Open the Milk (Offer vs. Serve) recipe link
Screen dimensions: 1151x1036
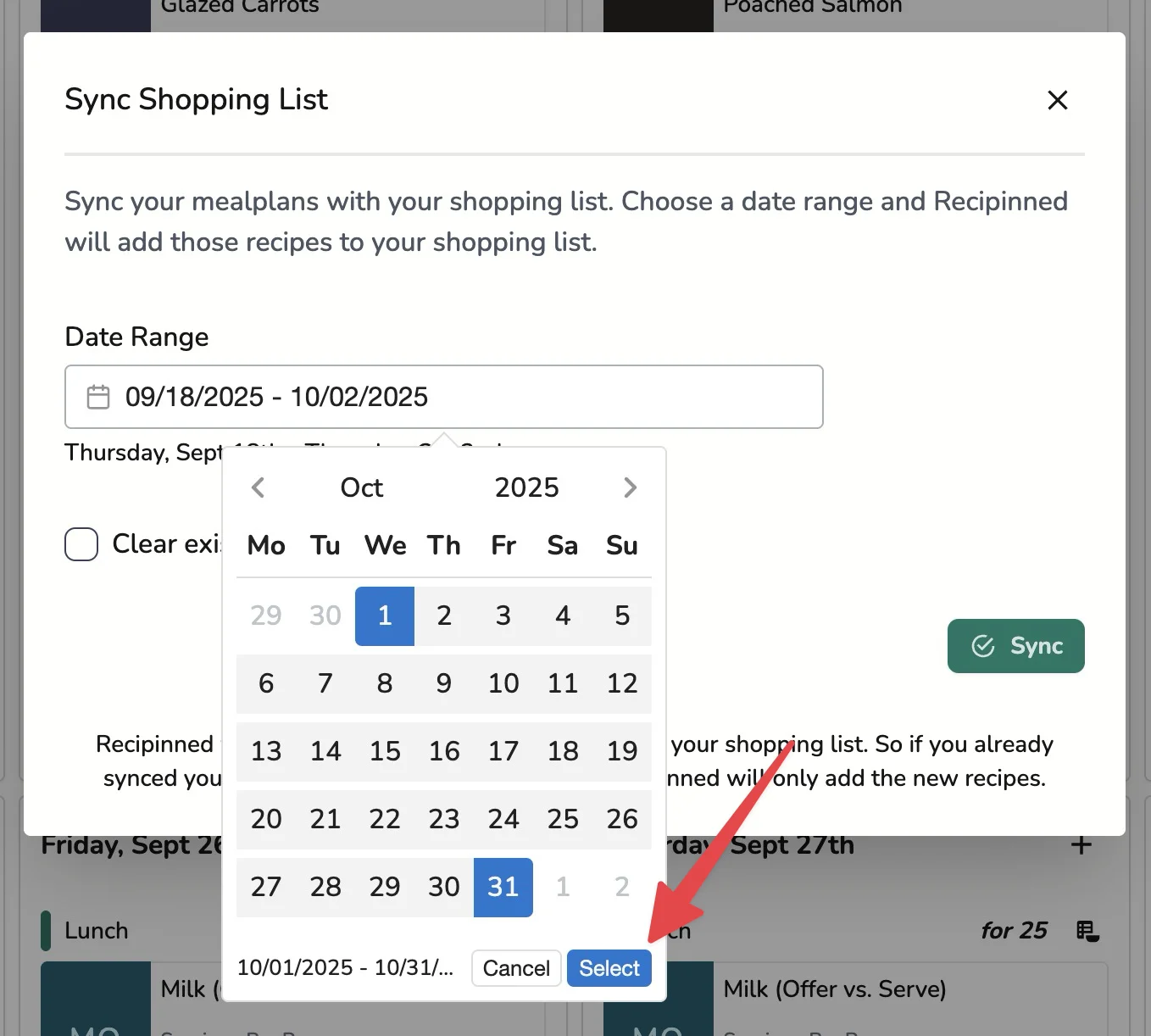pos(834,989)
